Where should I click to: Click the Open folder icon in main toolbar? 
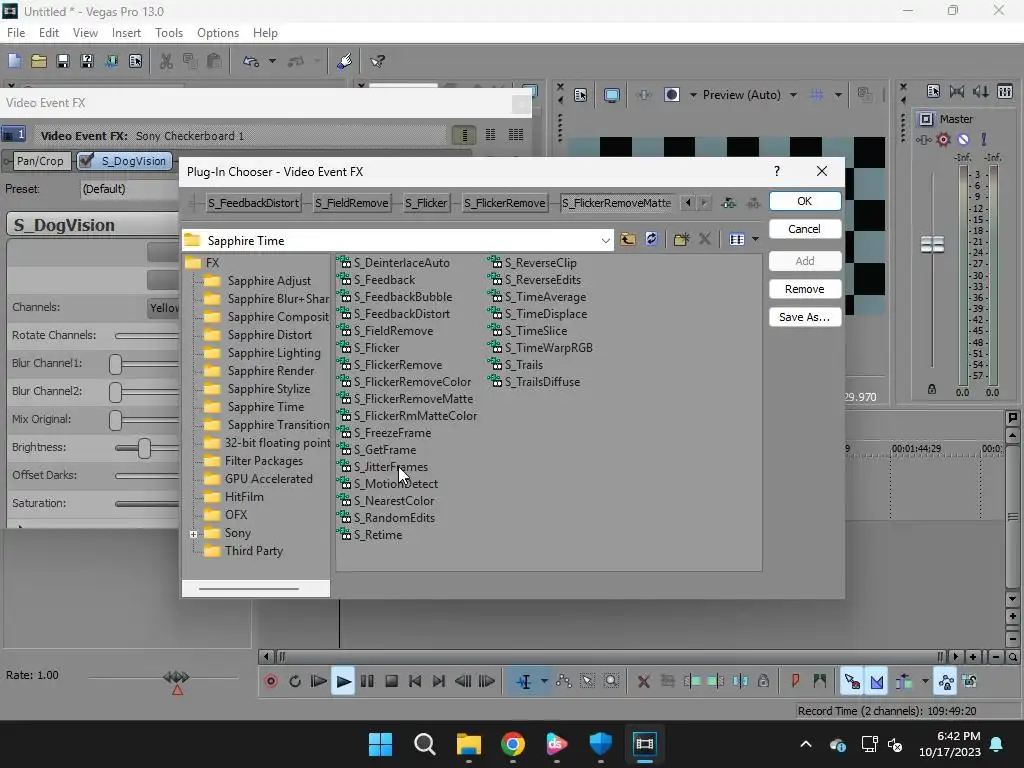click(39, 61)
